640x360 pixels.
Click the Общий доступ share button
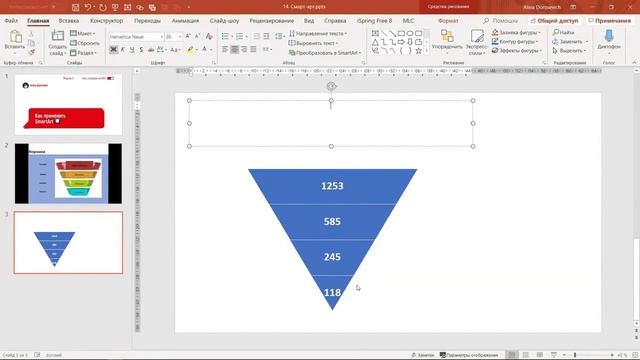coord(554,20)
